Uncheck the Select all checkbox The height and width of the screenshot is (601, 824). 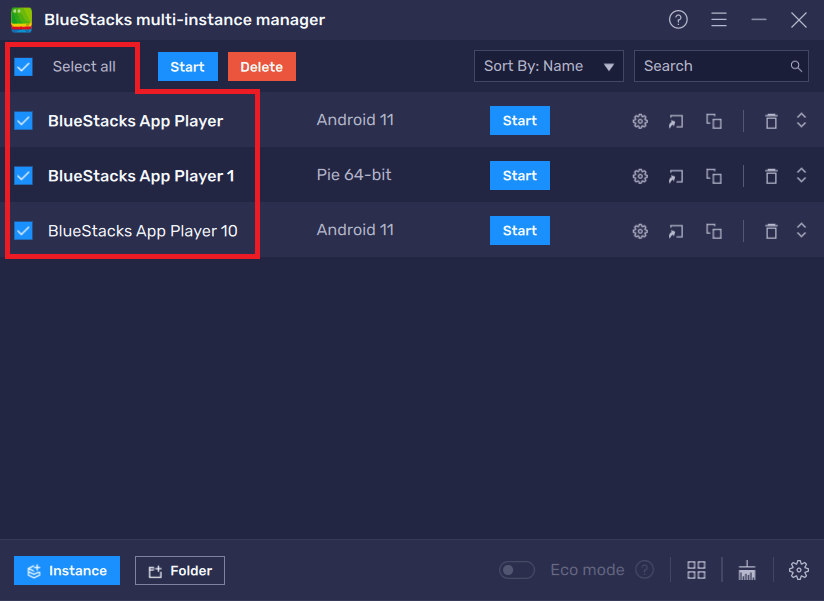click(23, 66)
